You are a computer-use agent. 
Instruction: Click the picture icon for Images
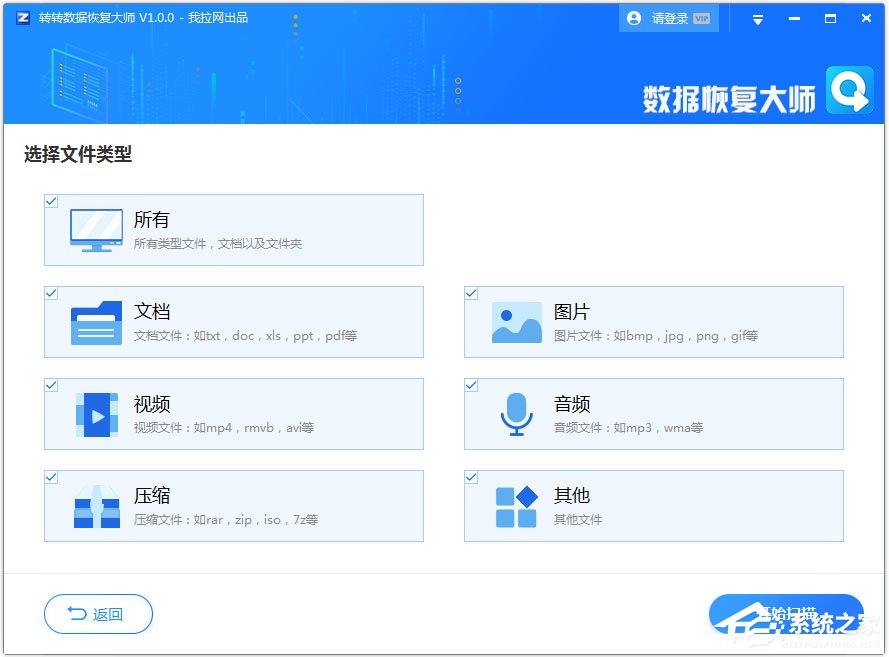tap(516, 322)
